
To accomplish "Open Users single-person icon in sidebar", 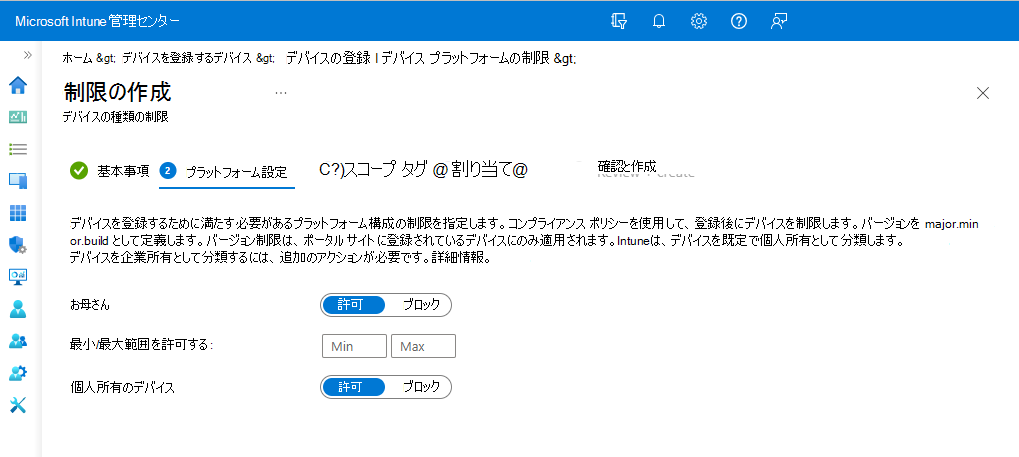I will (18, 309).
